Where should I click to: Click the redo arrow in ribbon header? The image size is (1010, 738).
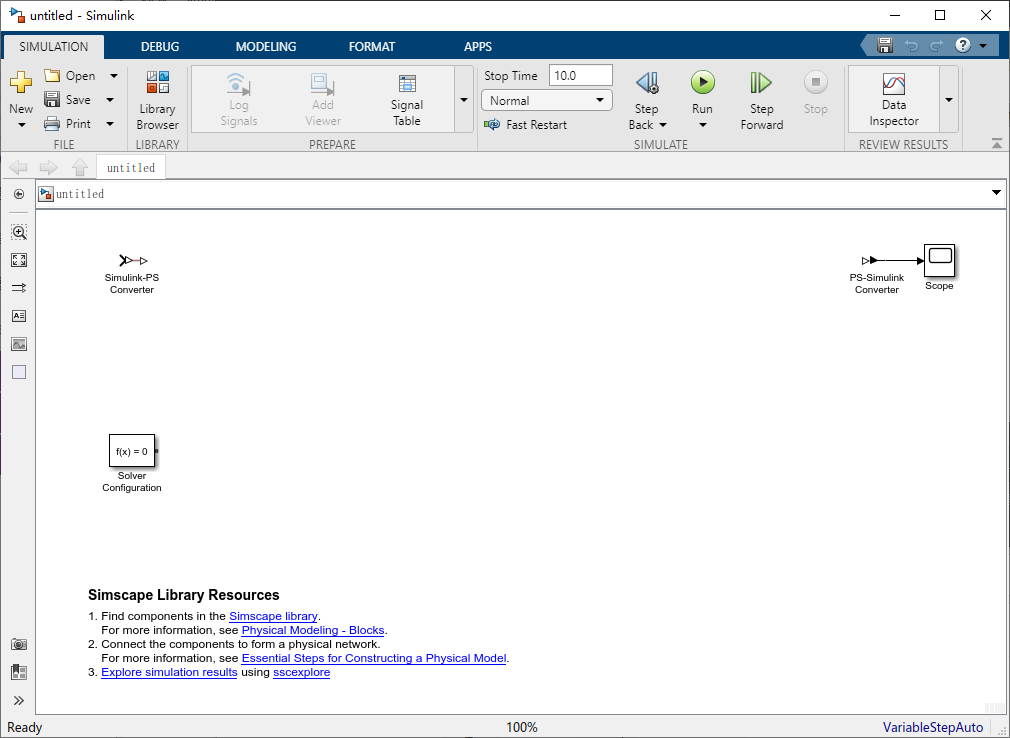click(x=936, y=46)
